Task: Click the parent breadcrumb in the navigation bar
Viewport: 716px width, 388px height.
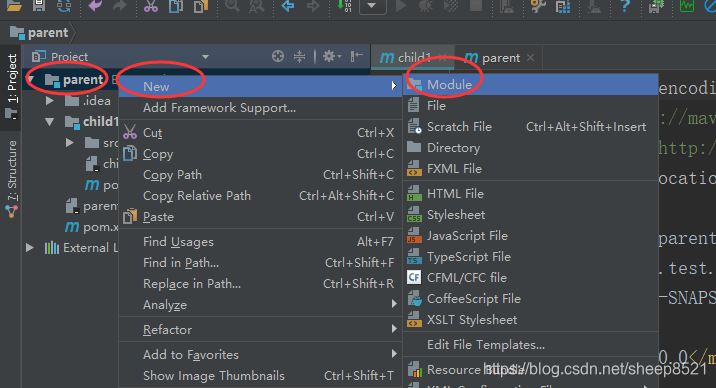Action: [x=39, y=33]
